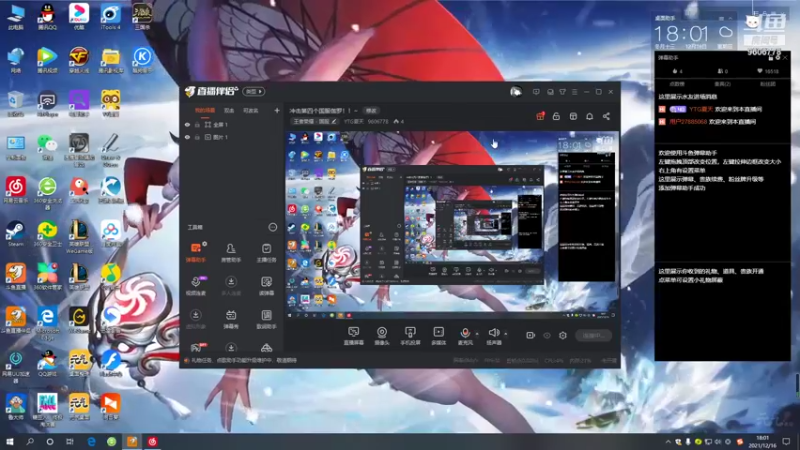
Task: Click the third tab in danmaku helper window
Action: click(x=767, y=84)
